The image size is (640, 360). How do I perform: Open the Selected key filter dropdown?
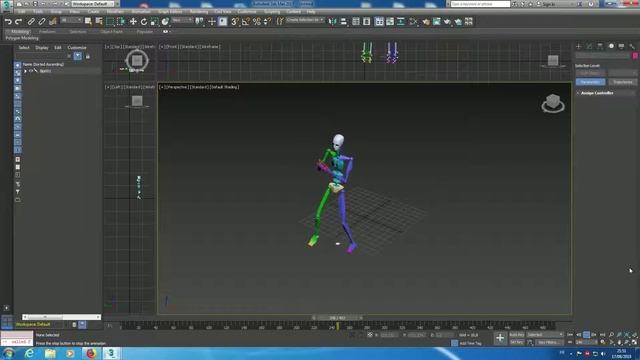544,335
